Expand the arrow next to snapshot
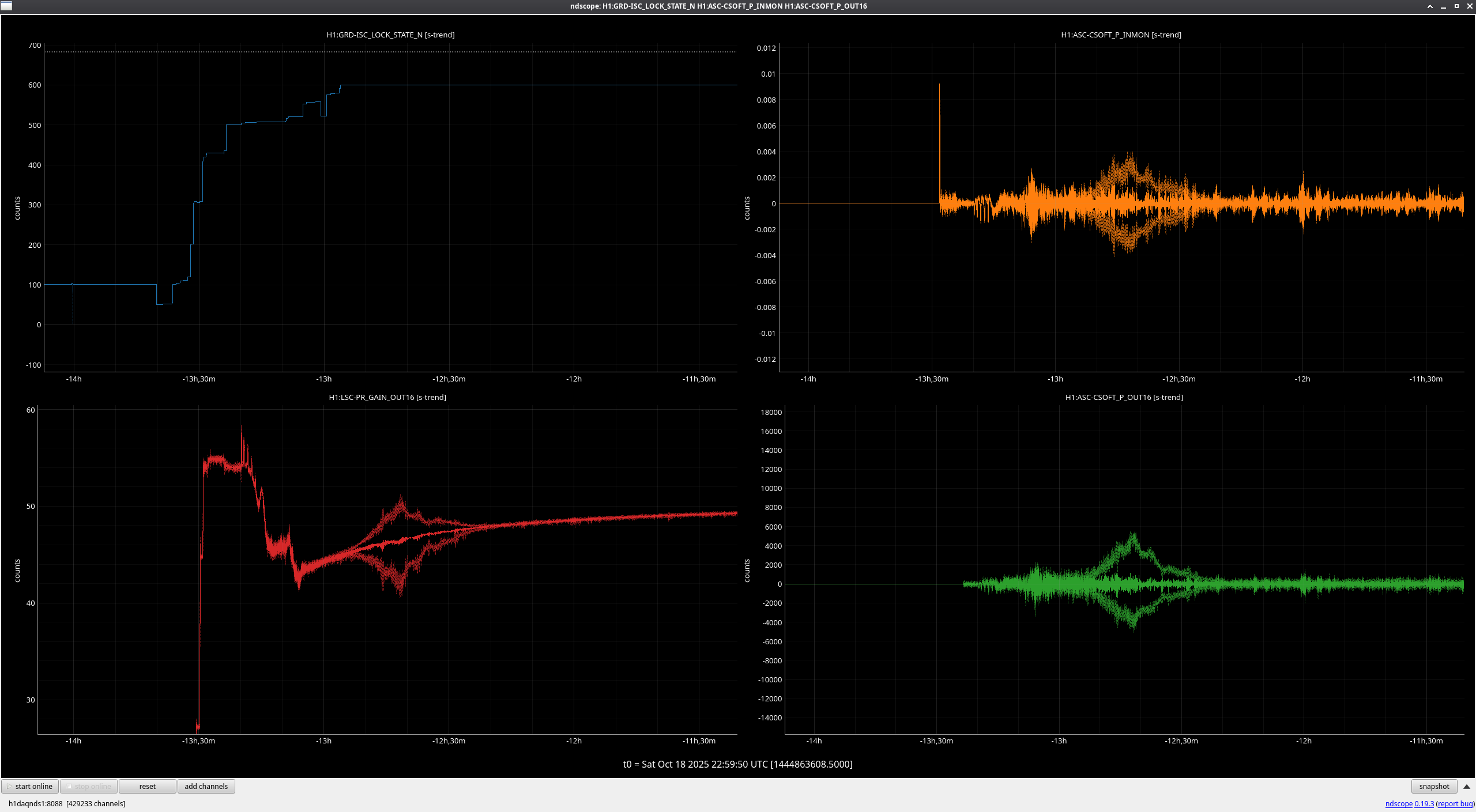The image size is (1476, 812). click(x=1467, y=786)
